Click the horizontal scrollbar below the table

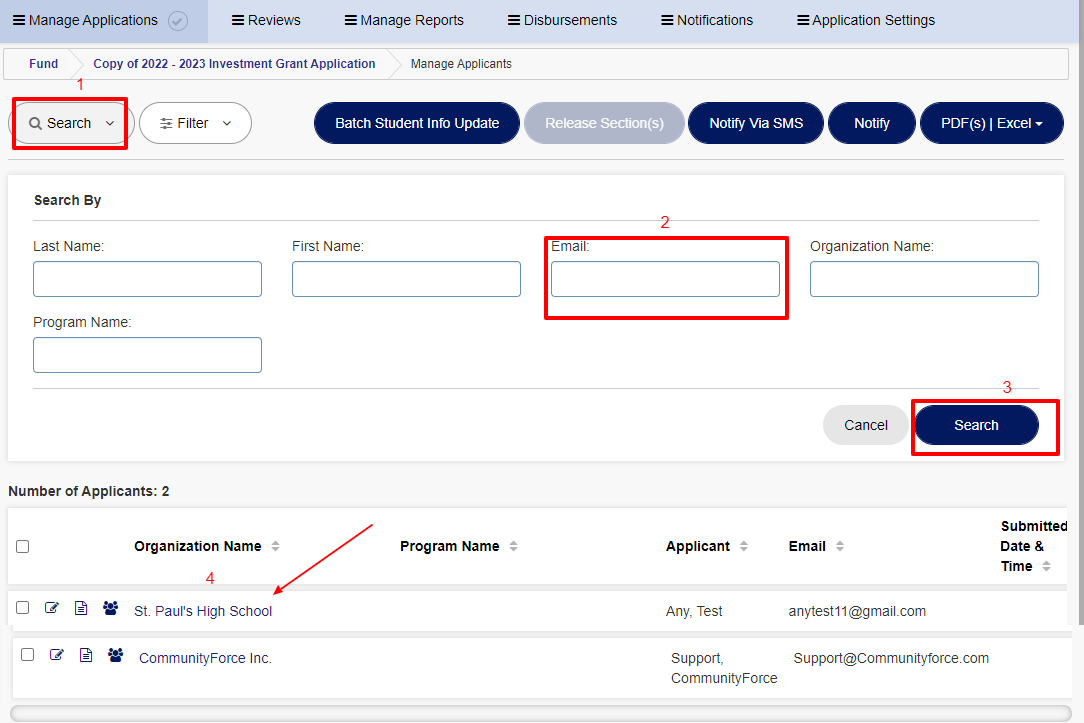541,713
